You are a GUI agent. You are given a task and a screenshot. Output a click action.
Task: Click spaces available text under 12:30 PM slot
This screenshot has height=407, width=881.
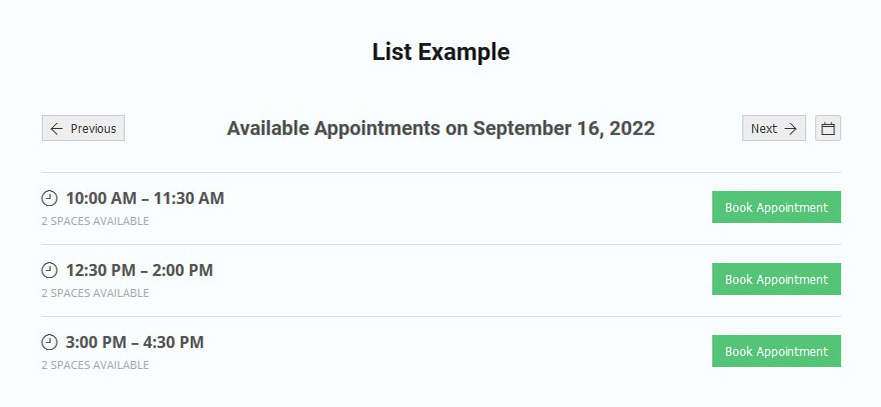(95, 293)
